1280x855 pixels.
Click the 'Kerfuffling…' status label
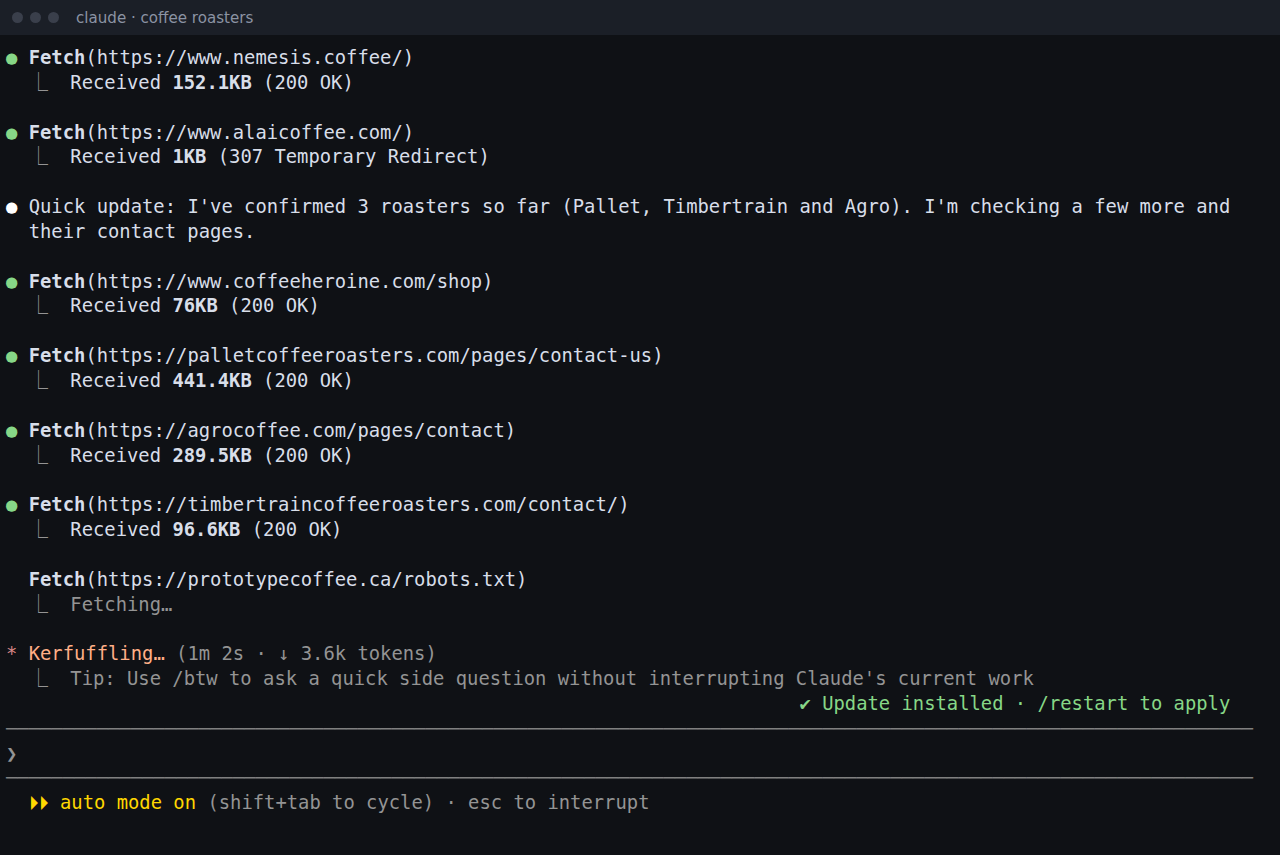(x=97, y=654)
